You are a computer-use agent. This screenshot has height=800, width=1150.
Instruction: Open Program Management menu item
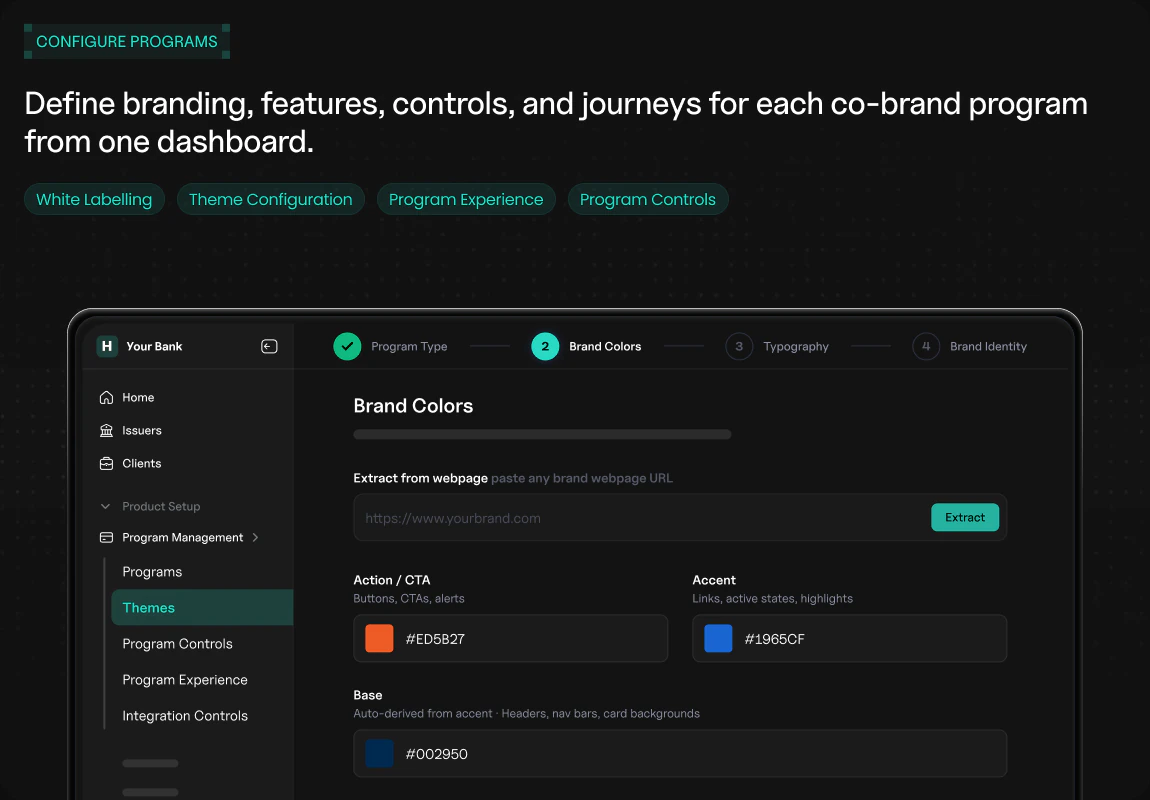pos(183,537)
